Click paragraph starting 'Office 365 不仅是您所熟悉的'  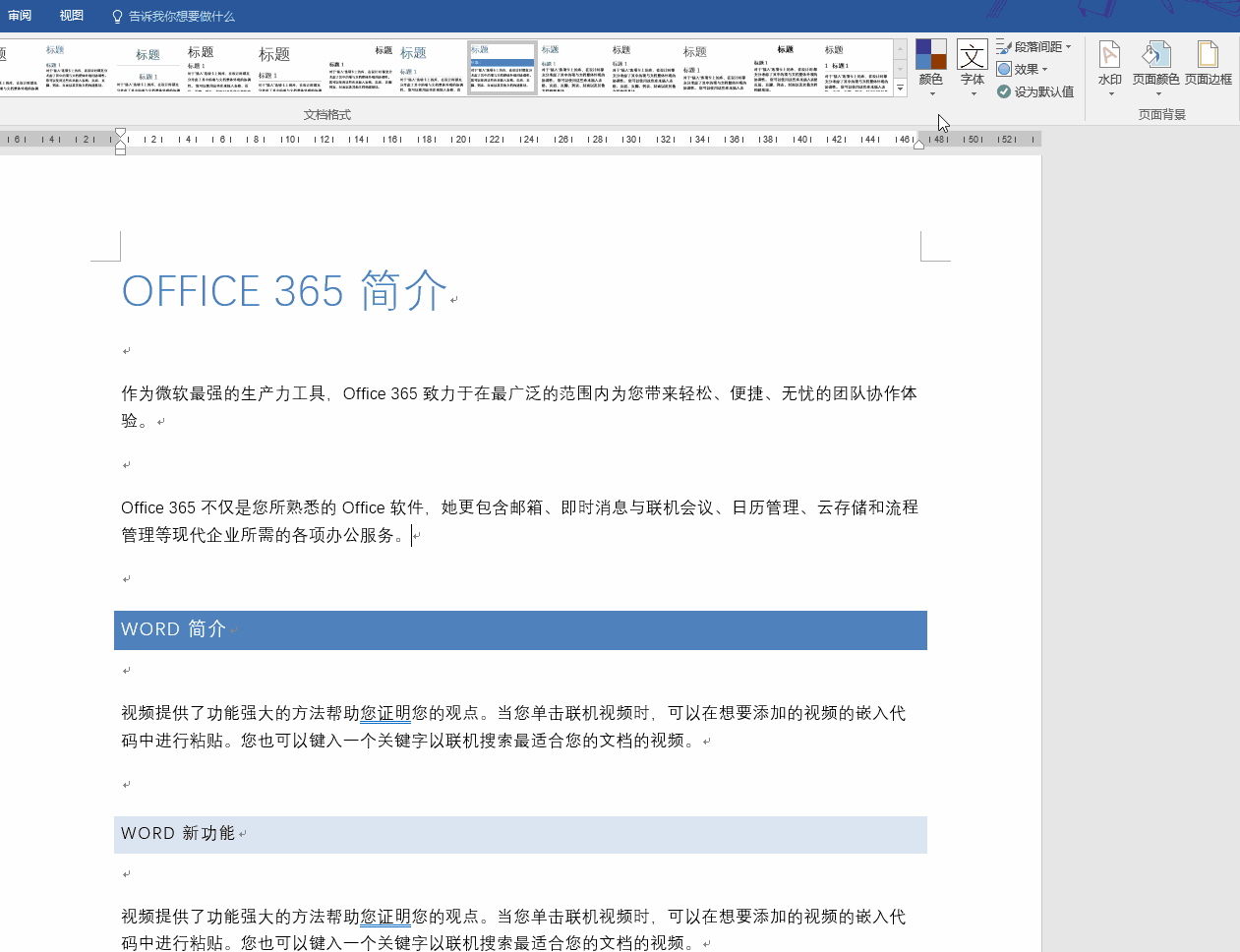519,521
